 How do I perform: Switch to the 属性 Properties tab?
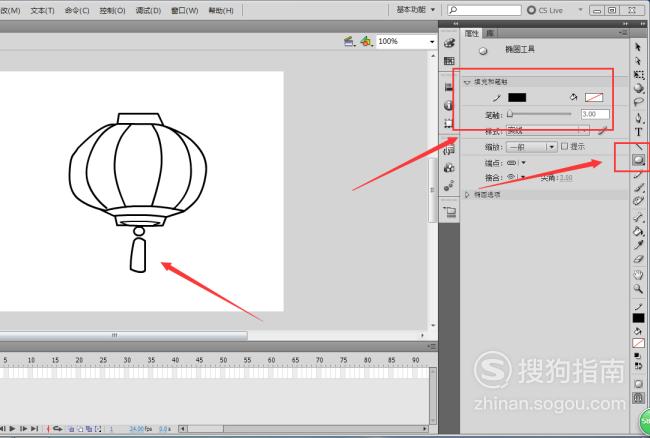click(x=472, y=34)
